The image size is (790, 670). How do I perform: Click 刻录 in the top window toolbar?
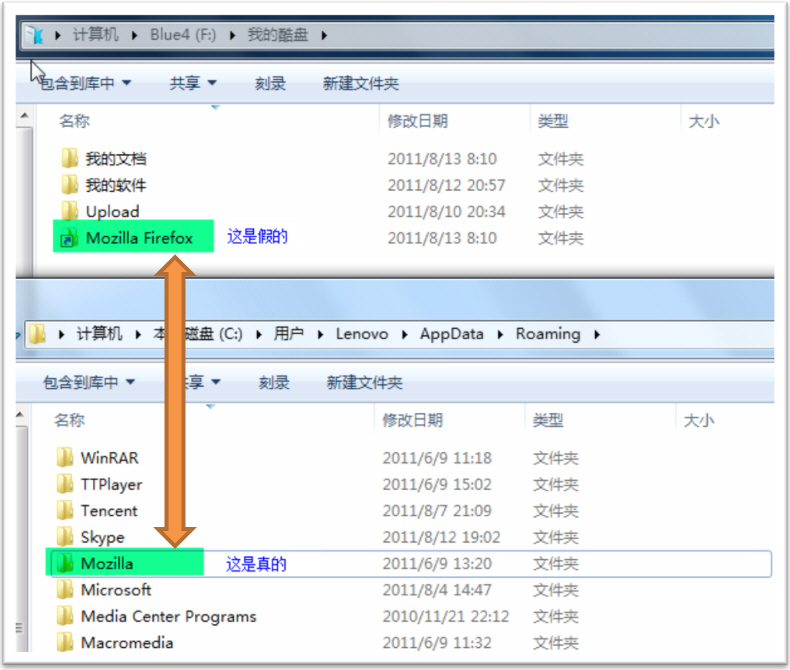270,84
